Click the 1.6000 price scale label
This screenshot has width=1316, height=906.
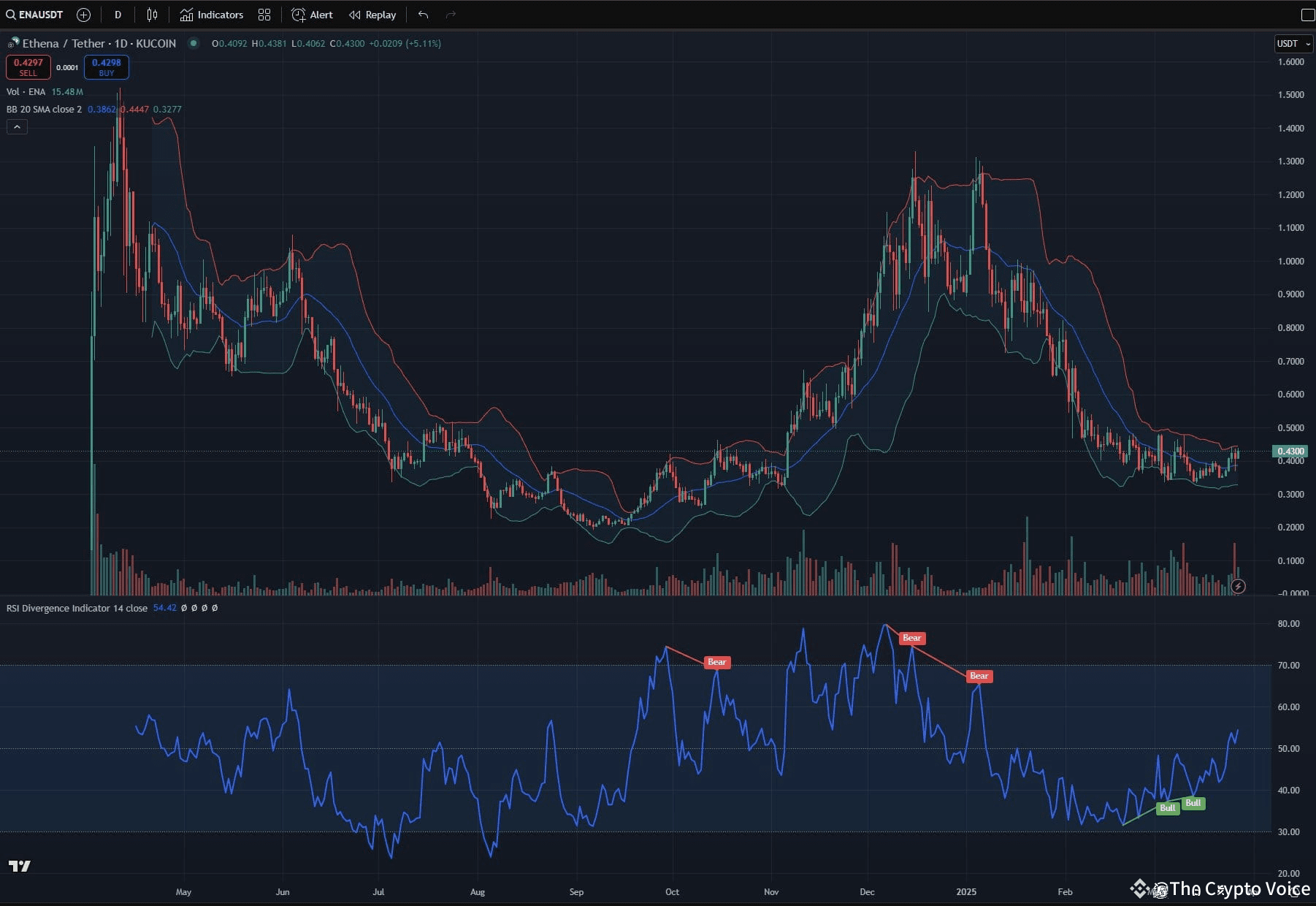[x=1291, y=62]
